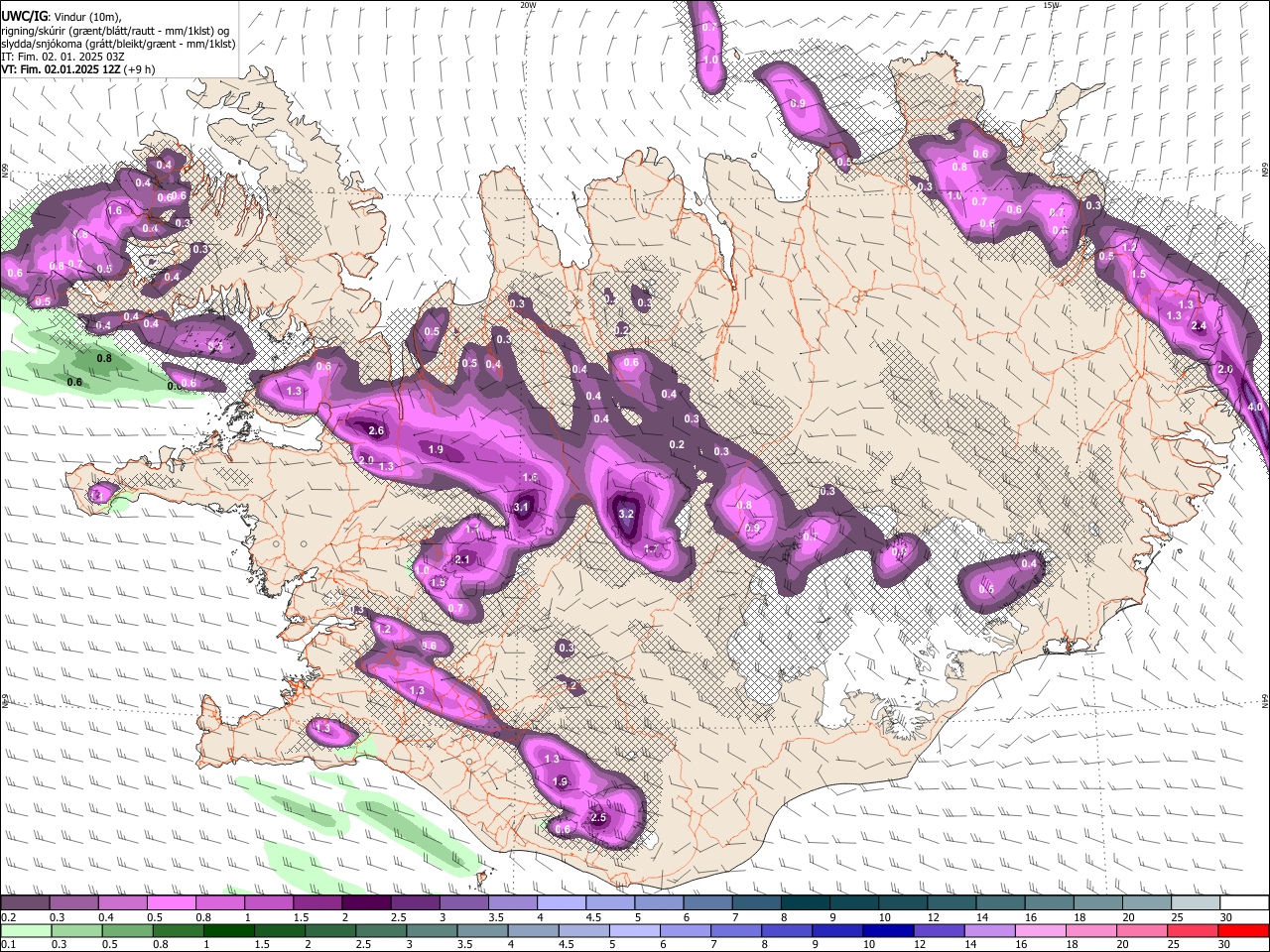1270x952 pixels.
Task: Select top-row swatch between 0.2 and 0.3
Action: (x=25, y=903)
